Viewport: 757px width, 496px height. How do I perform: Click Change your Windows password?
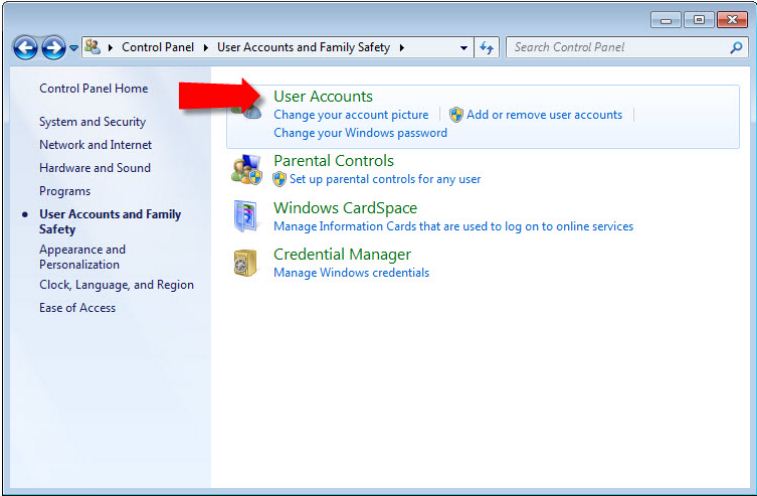[360, 133]
